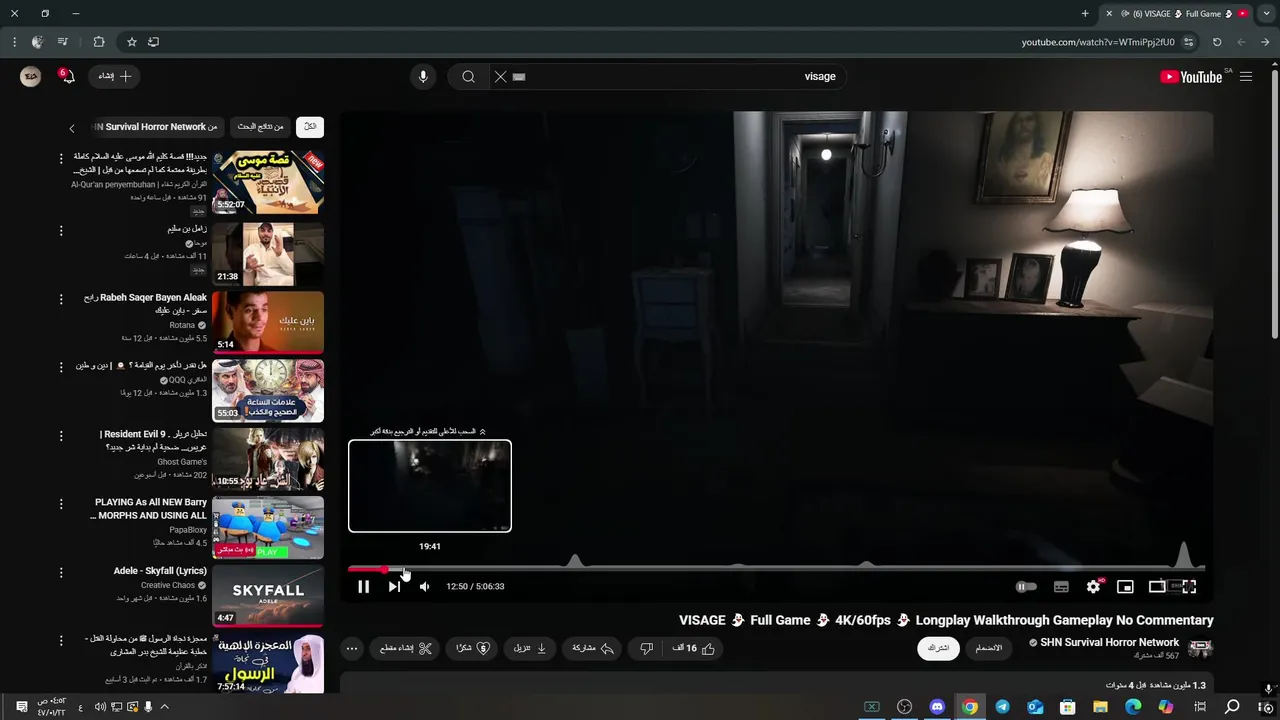Image resolution: width=1280 pixels, height=720 pixels.
Task: Reload the page in browser toolbar
Action: click(1217, 42)
